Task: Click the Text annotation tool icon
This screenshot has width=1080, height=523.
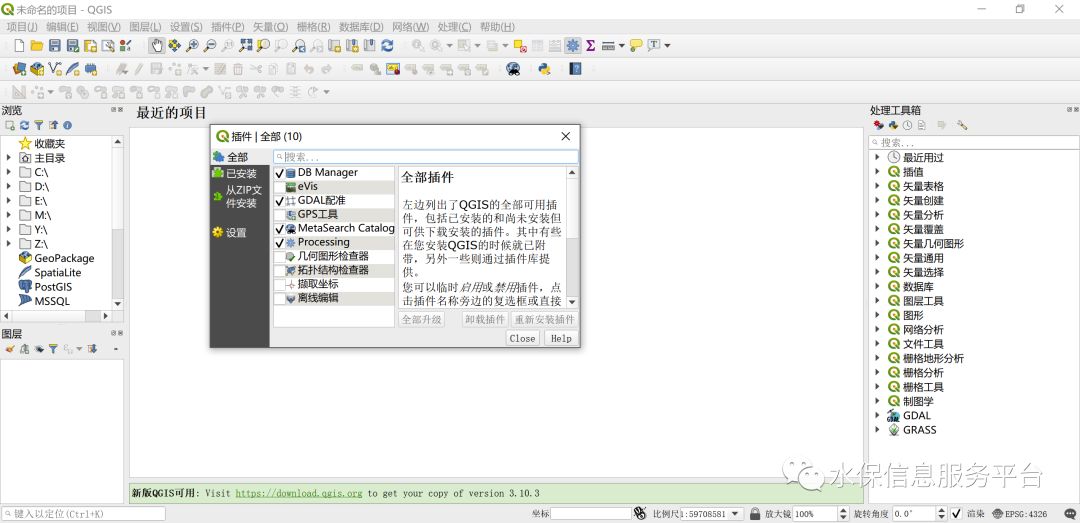Action: point(654,46)
